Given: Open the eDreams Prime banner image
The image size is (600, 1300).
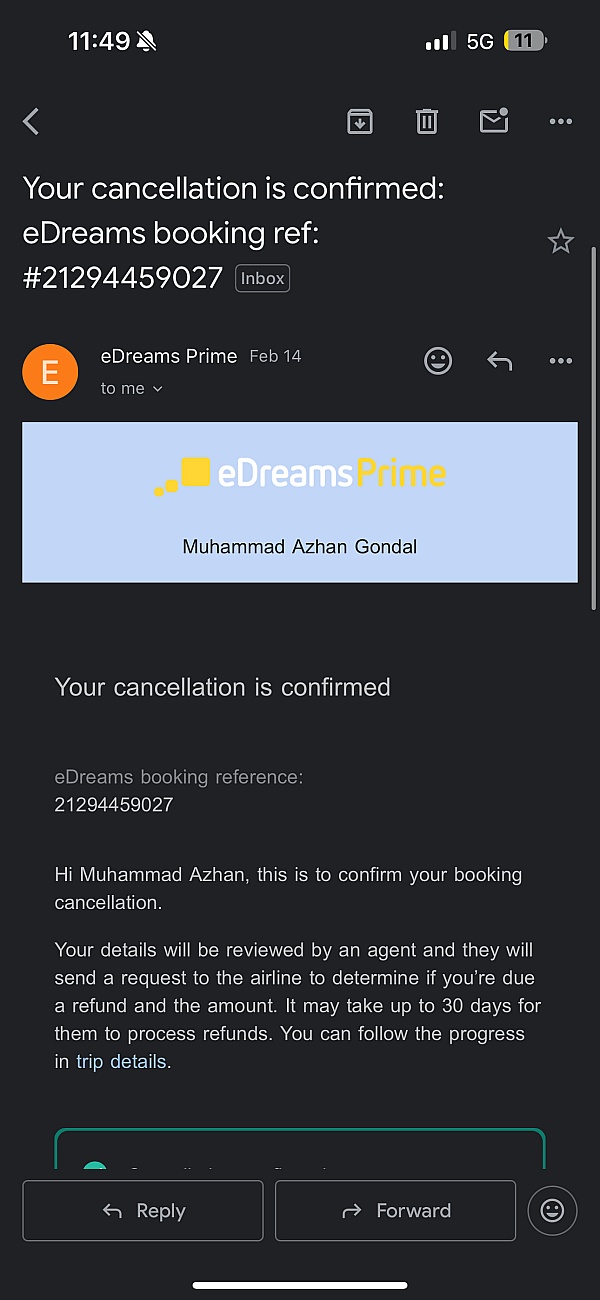Looking at the screenshot, I should pyautogui.click(x=300, y=502).
